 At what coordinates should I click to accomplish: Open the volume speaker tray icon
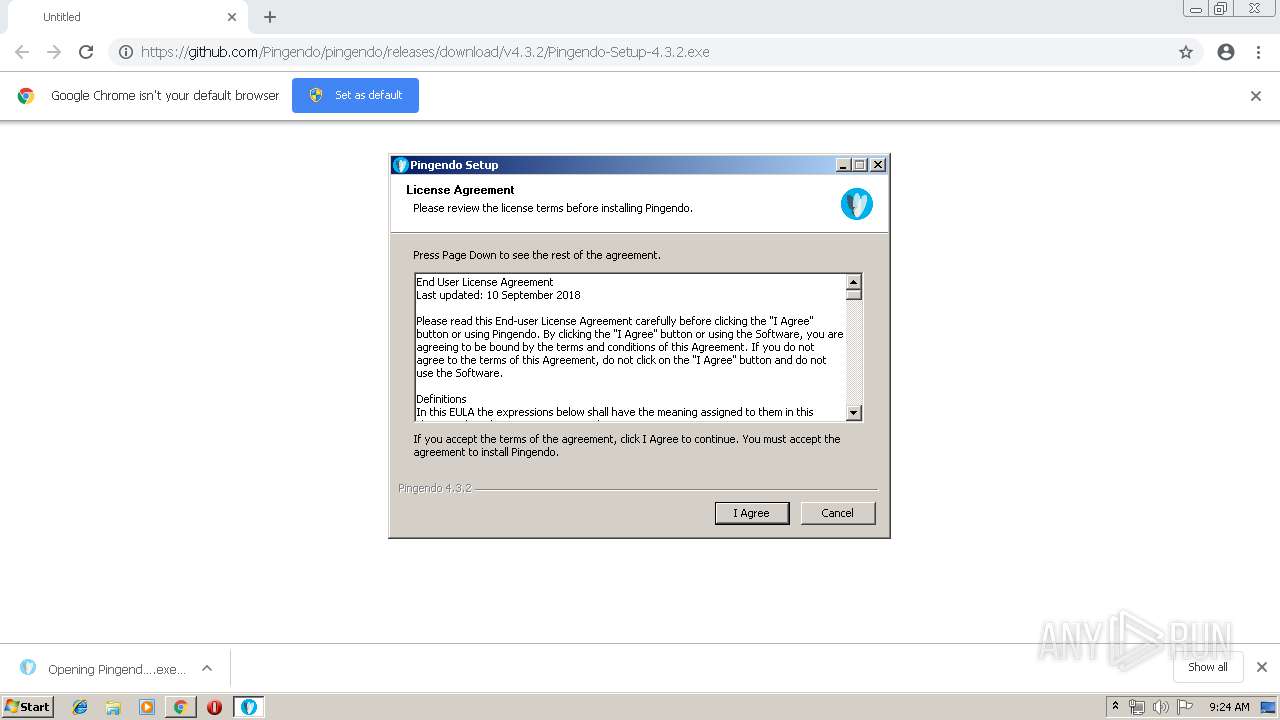[x=1161, y=707]
